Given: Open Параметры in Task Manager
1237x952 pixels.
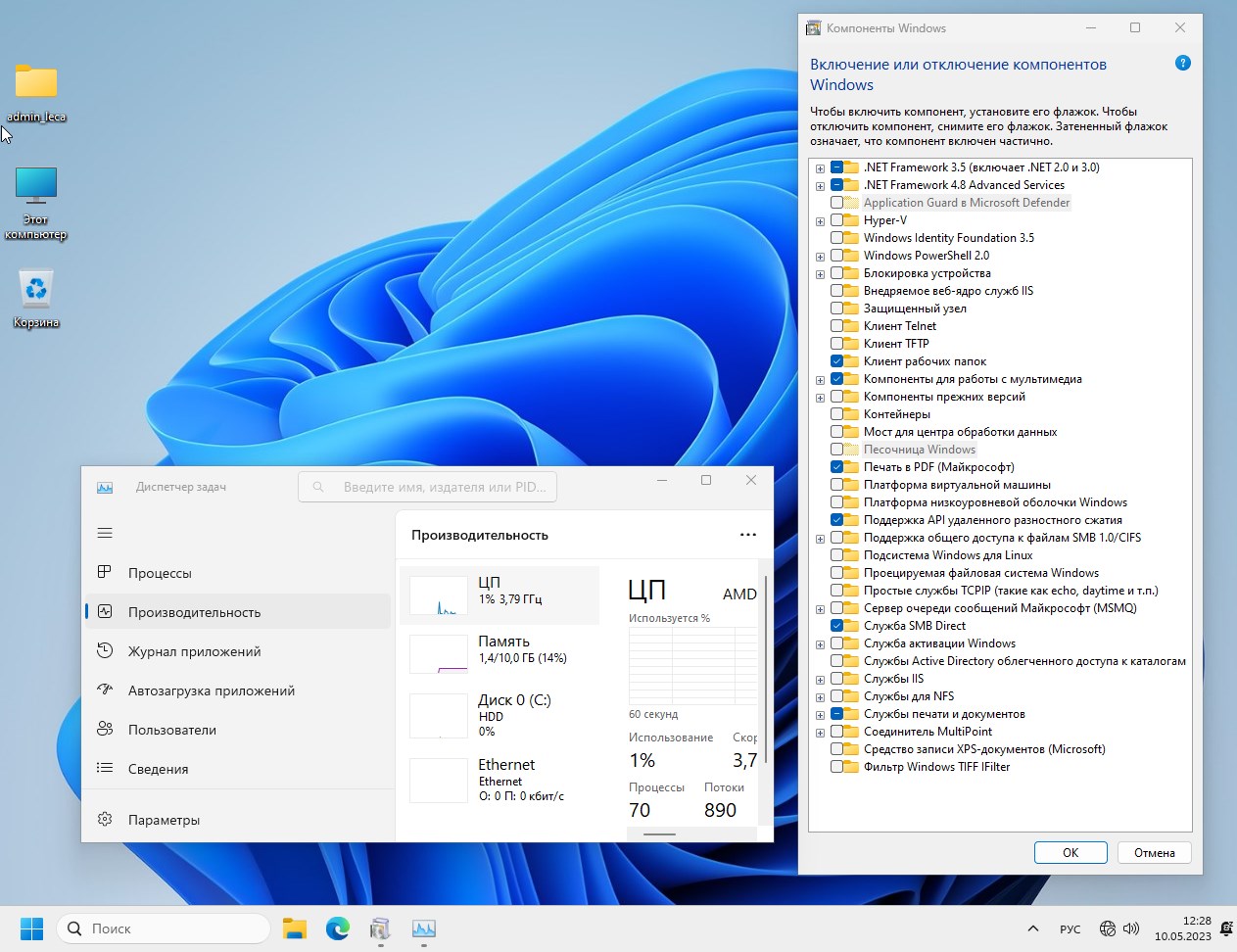Looking at the screenshot, I should tap(164, 820).
